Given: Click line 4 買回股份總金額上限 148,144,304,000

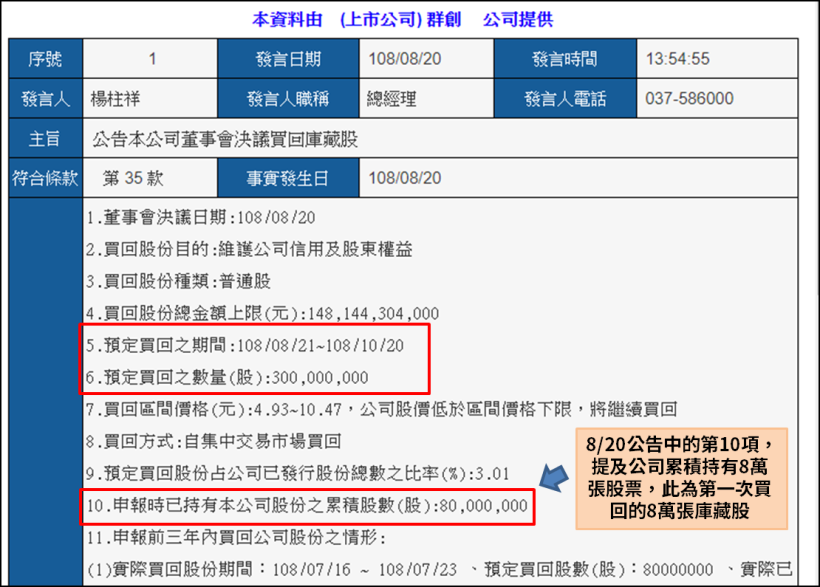Looking at the screenshot, I should 263,313.
